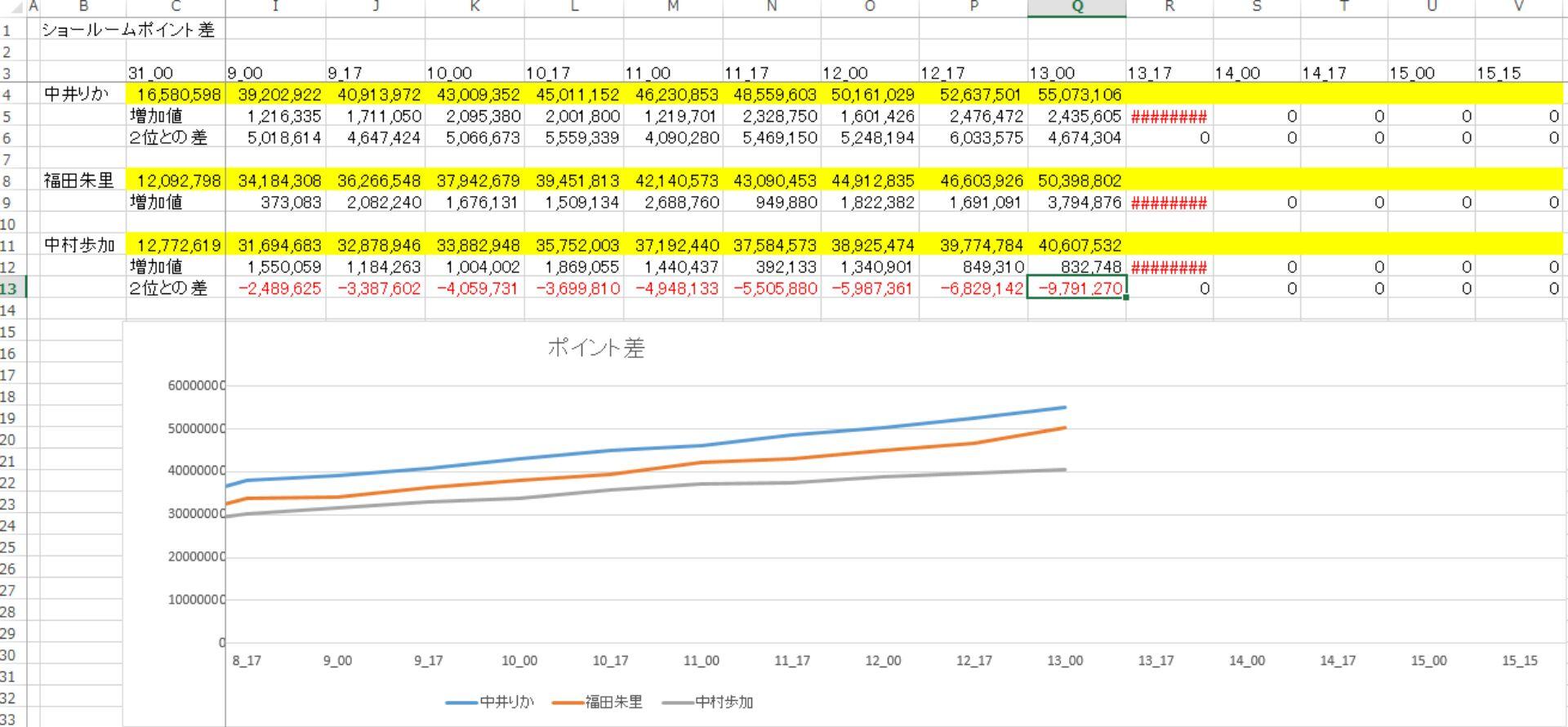This screenshot has height=727, width=1568.
Task: Click the title cell ショールームポイント差
Action: click(x=128, y=30)
